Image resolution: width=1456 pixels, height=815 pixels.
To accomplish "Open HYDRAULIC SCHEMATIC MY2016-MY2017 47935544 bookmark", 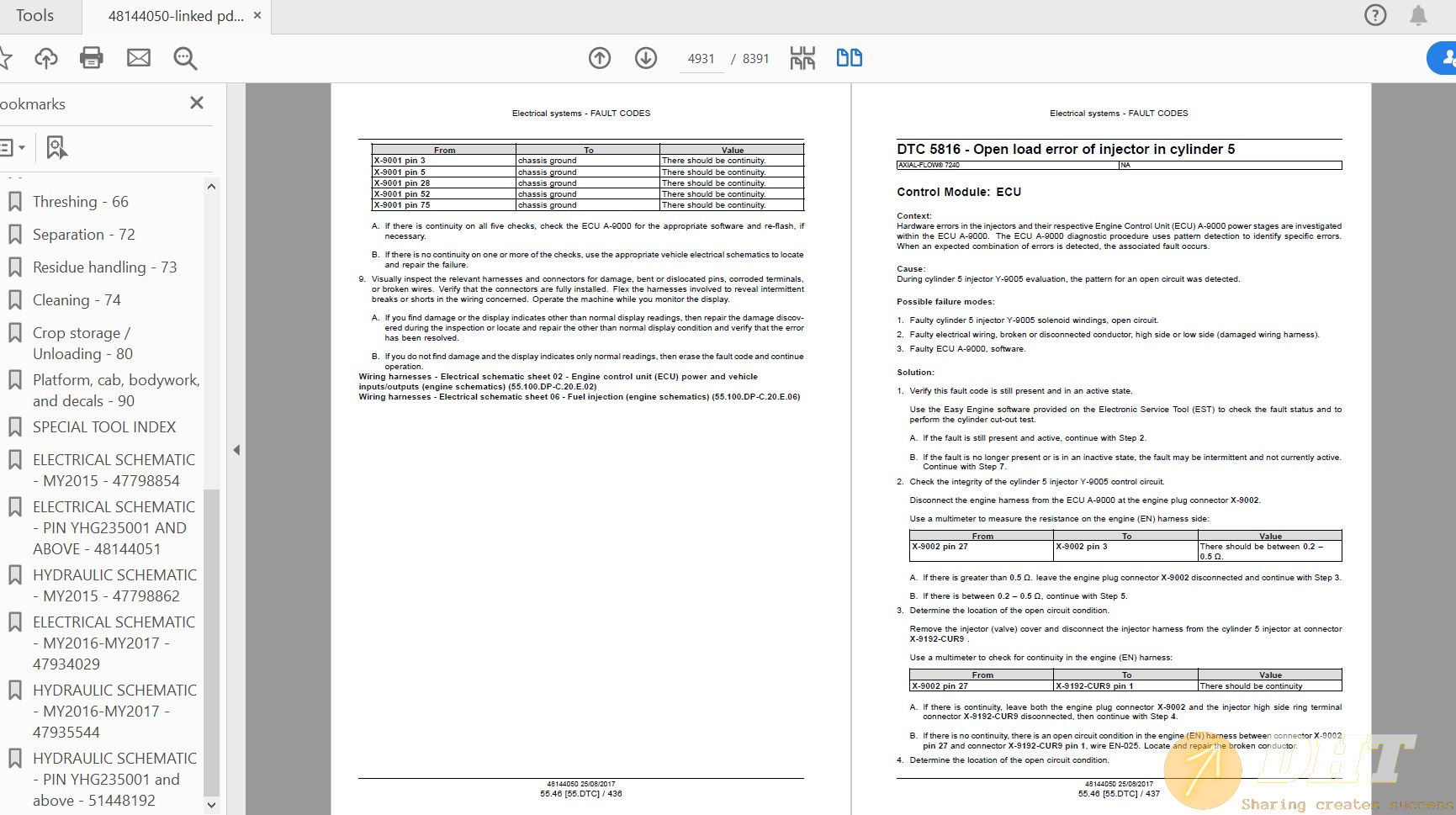I will tap(114, 711).
